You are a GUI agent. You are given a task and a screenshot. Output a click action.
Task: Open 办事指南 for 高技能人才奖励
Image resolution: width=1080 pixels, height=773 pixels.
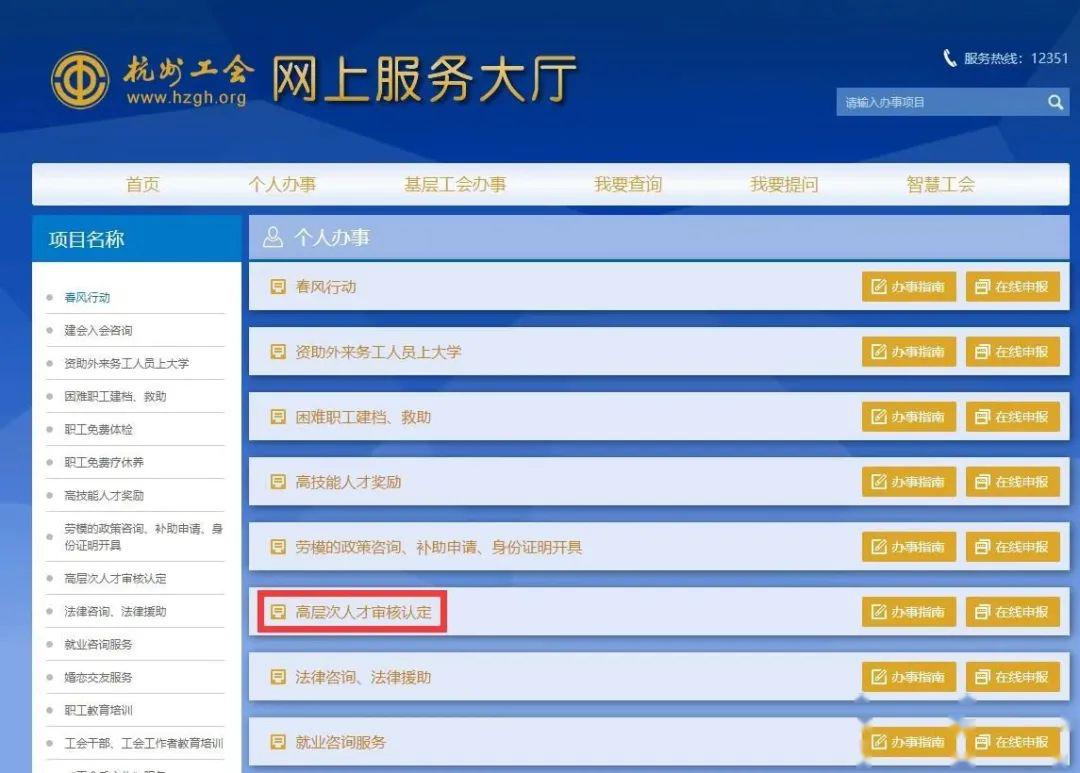tap(908, 482)
